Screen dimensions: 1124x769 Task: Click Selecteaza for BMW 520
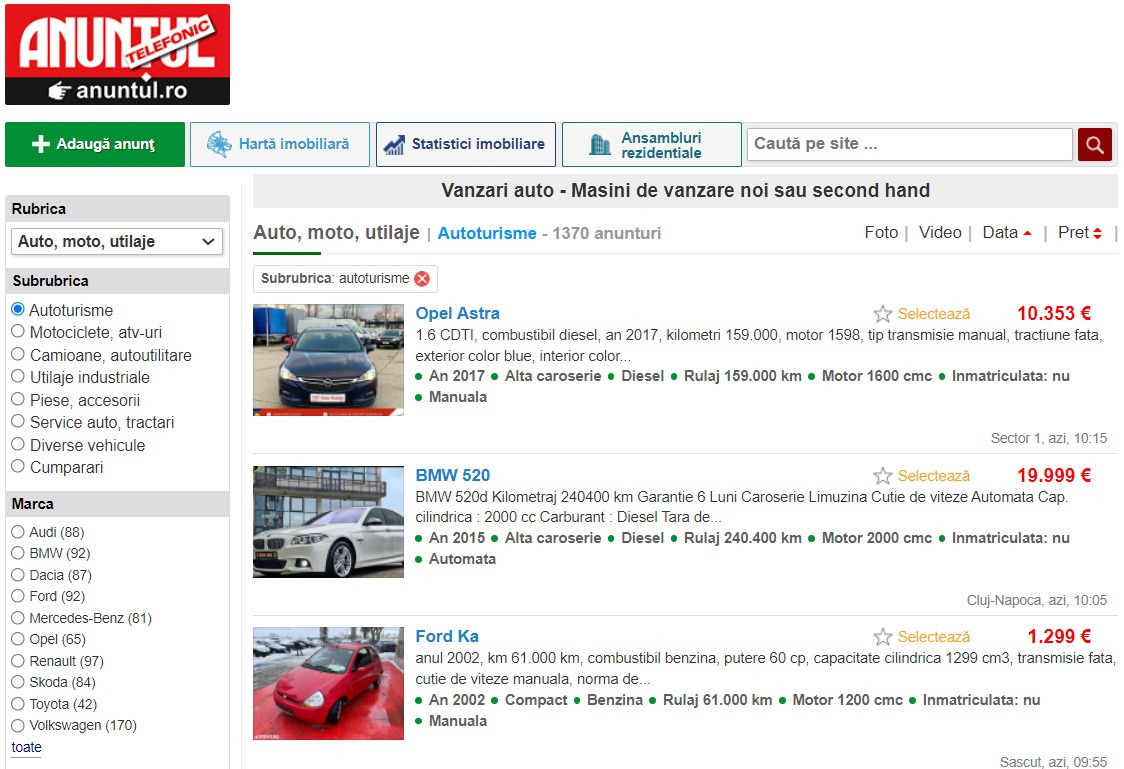933,476
